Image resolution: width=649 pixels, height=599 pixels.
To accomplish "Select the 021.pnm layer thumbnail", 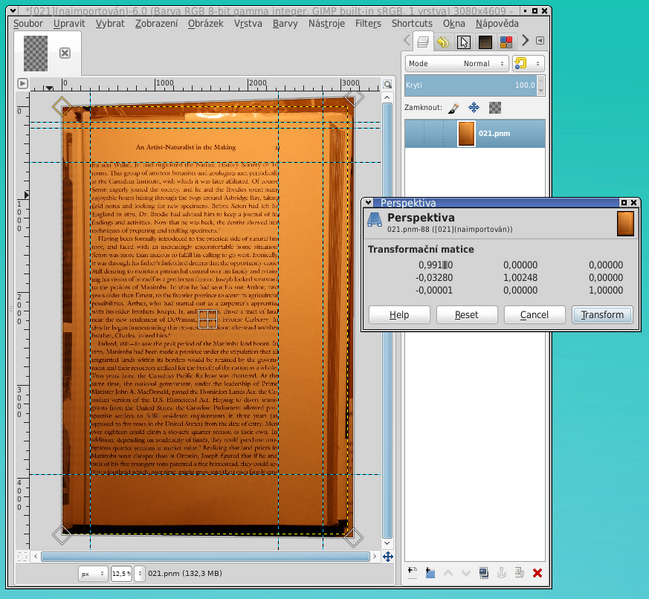I will pyautogui.click(x=466, y=133).
